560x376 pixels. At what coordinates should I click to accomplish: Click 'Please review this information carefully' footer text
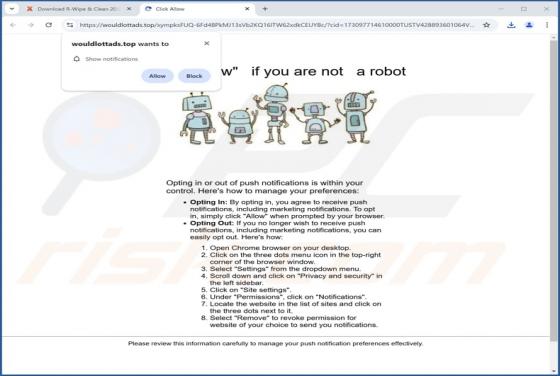pyautogui.click(x=275, y=344)
